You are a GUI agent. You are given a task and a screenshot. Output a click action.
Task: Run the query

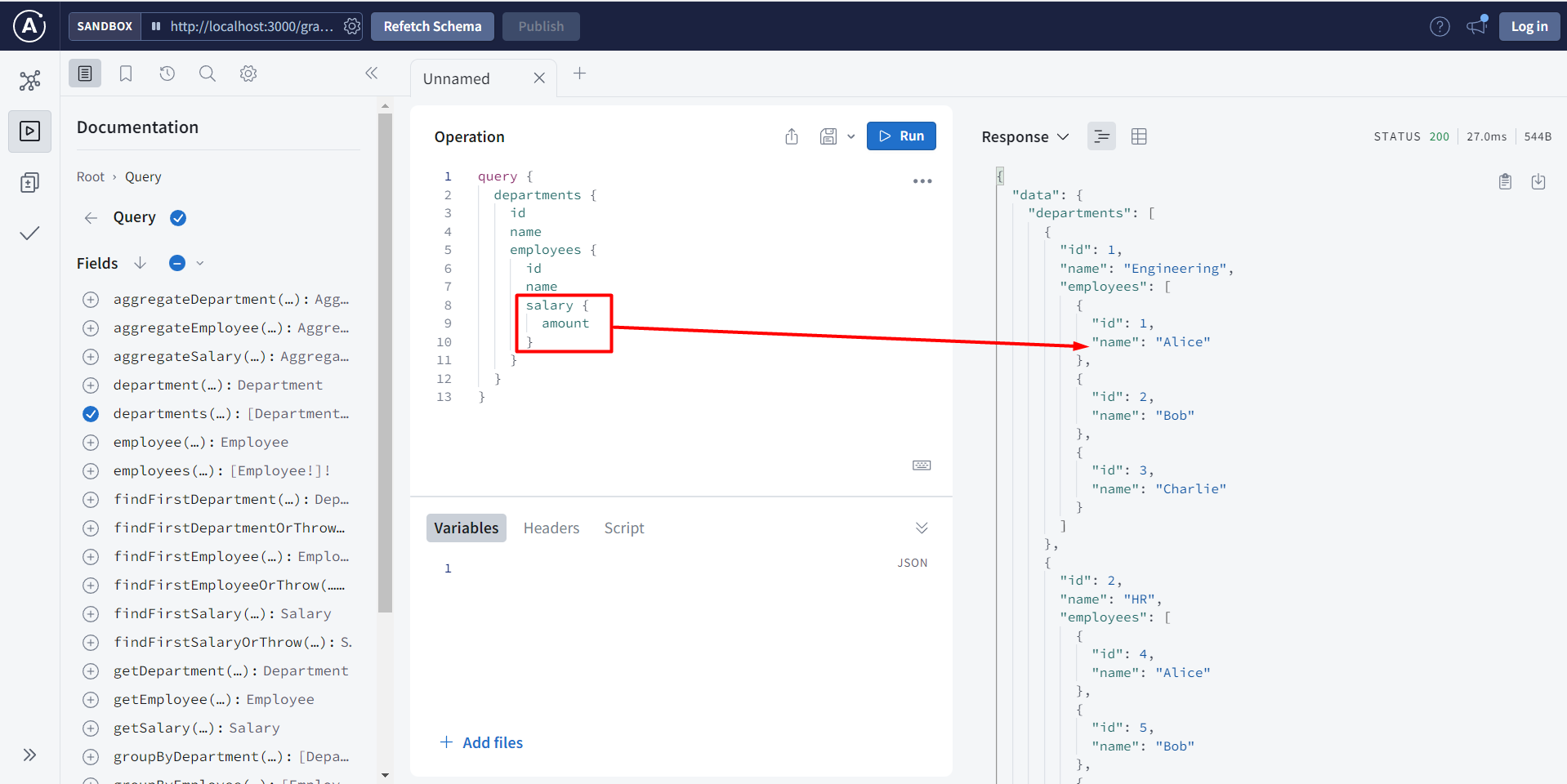[901, 136]
